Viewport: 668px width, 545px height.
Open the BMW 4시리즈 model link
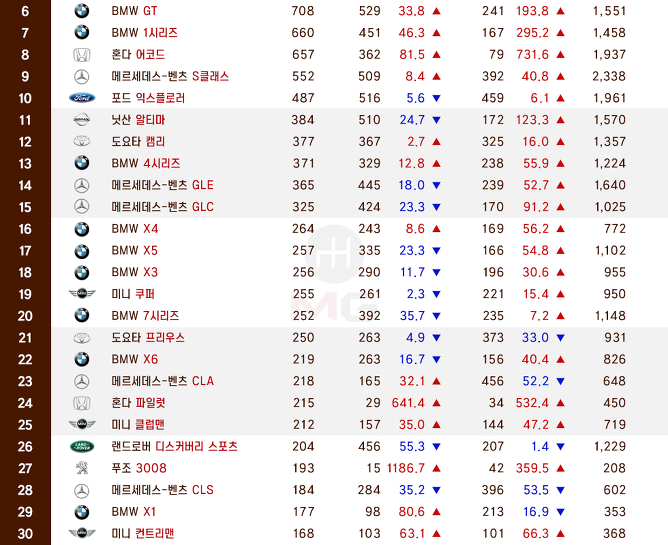click(x=146, y=163)
